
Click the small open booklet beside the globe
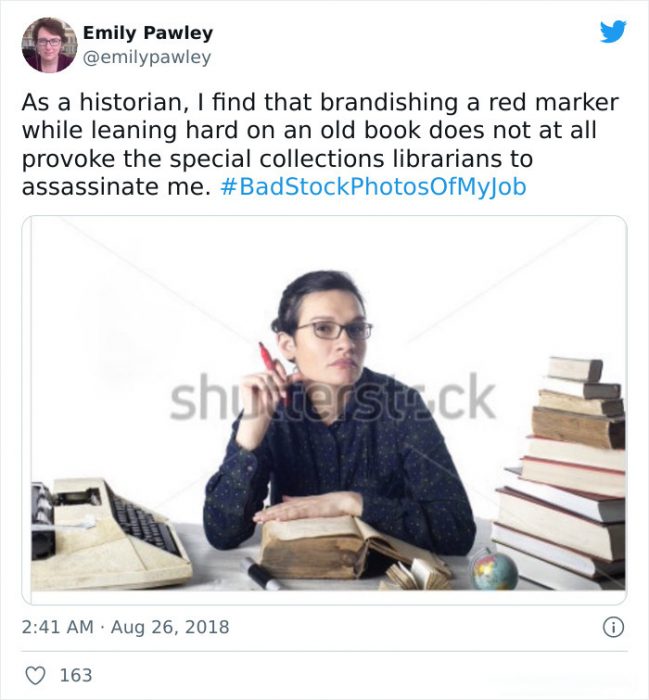coord(417,573)
